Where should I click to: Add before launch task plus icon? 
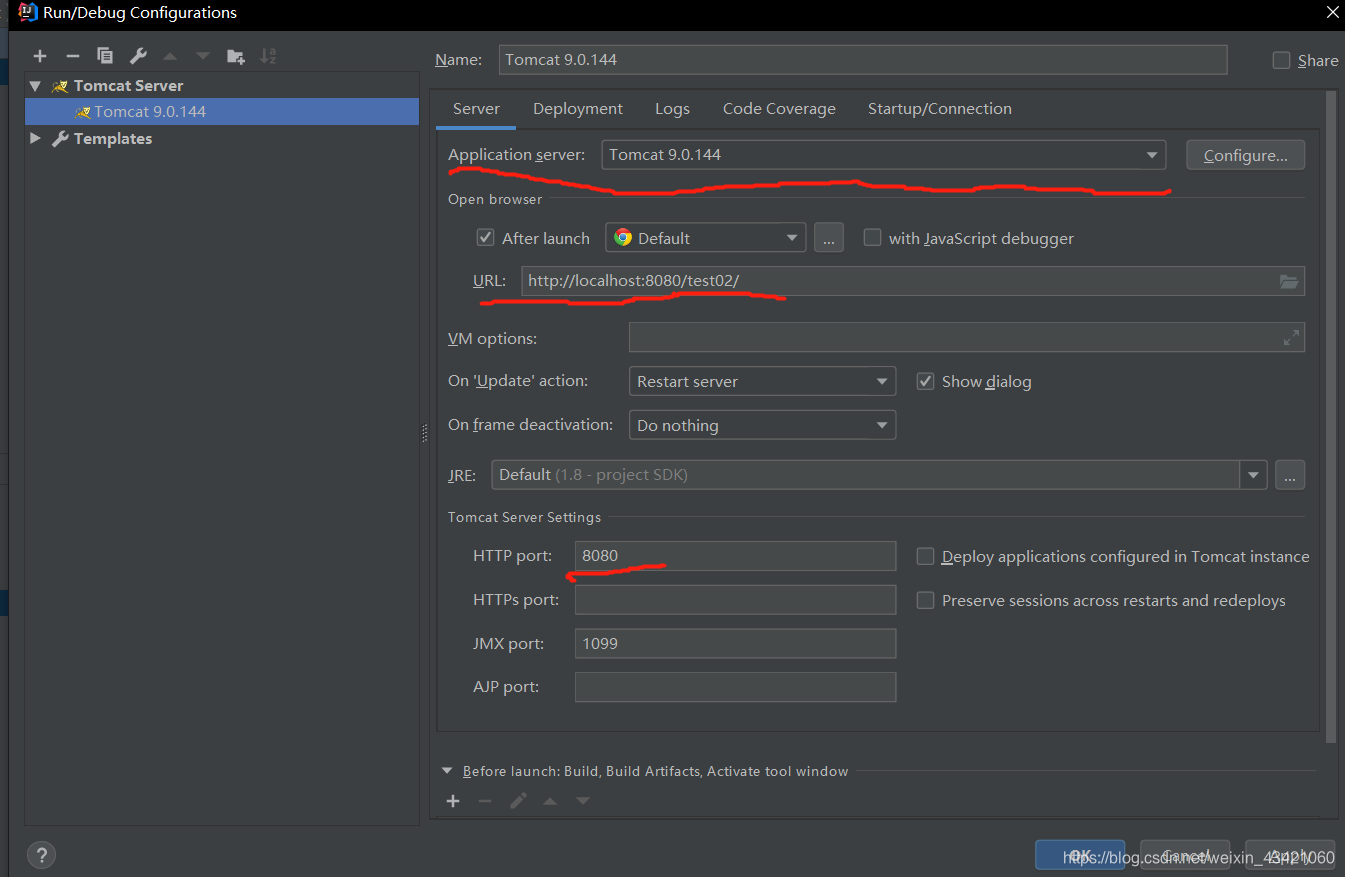pyautogui.click(x=453, y=801)
